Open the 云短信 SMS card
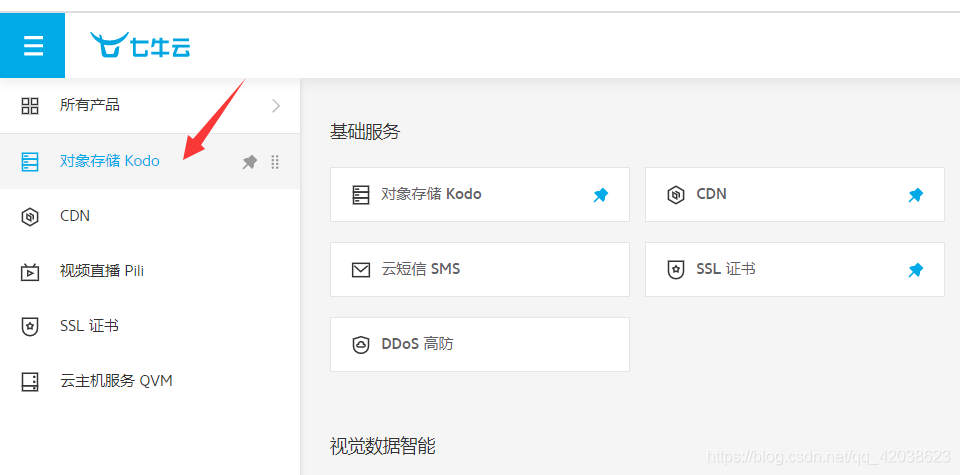The width and height of the screenshot is (960, 475). click(x=480, y=269)
